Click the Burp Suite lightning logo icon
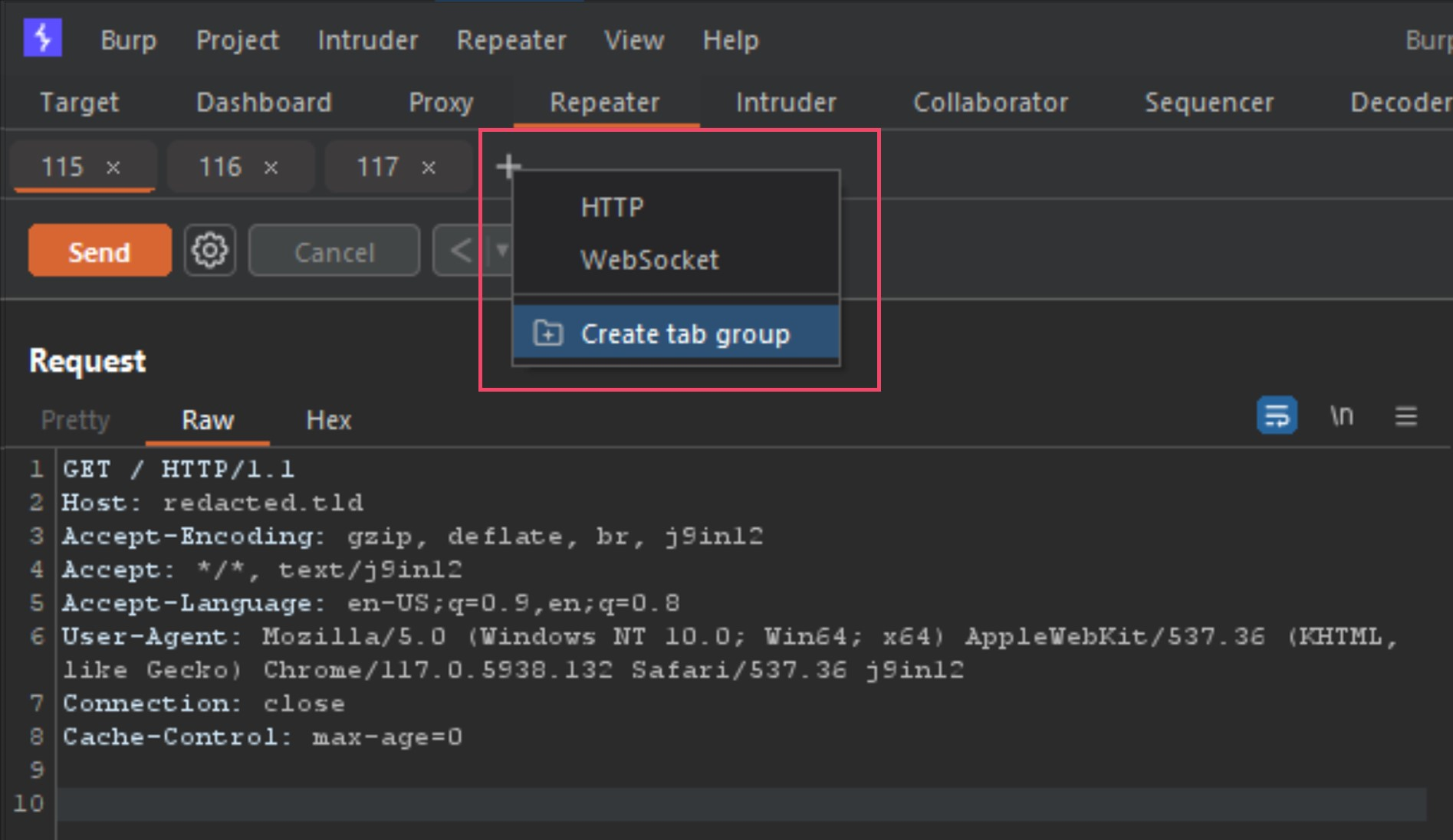This screenshot has height=840, width=1453. [x=42, y=38]
